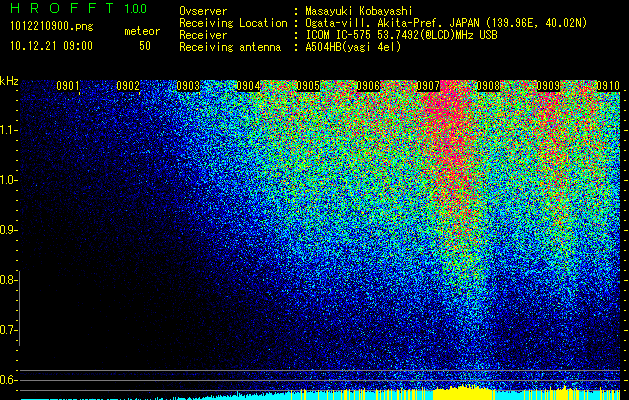This screenshot has width=629, height=400.
Task: Click the 1.0 kHz axis label
Action: point(8,180)
